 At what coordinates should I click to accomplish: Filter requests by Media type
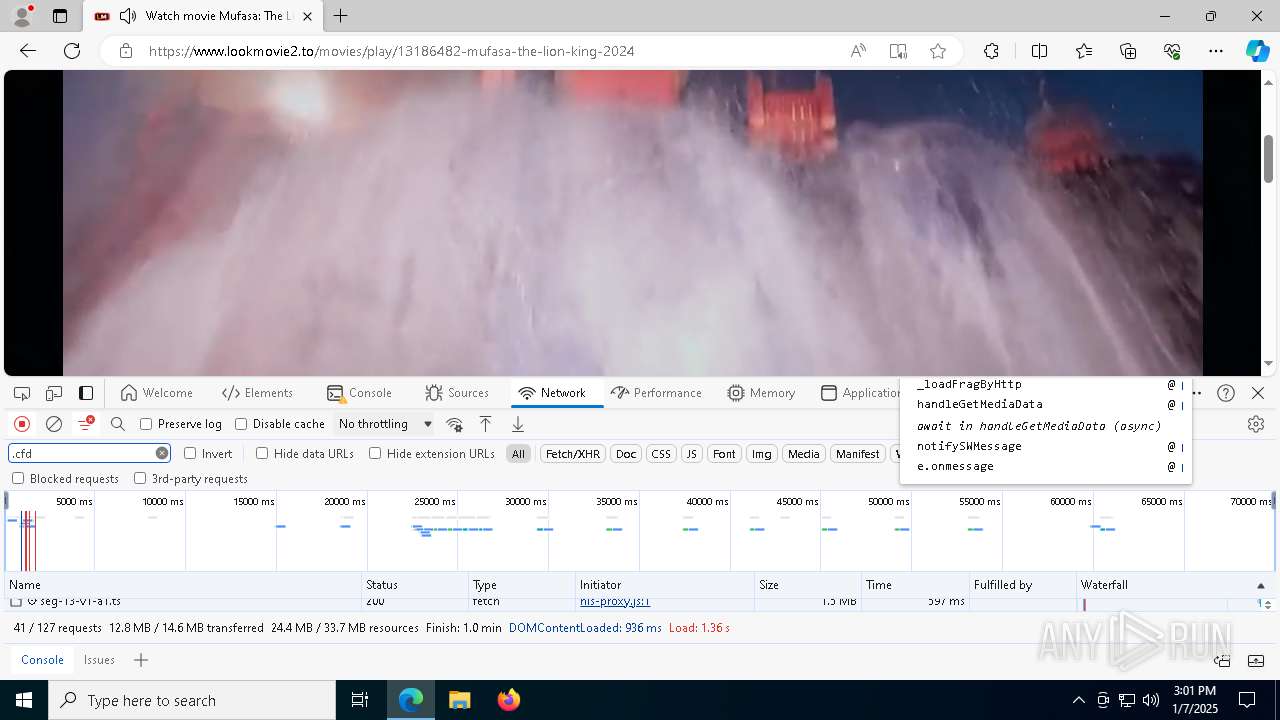pyautogui.click(x=804, y=454)
